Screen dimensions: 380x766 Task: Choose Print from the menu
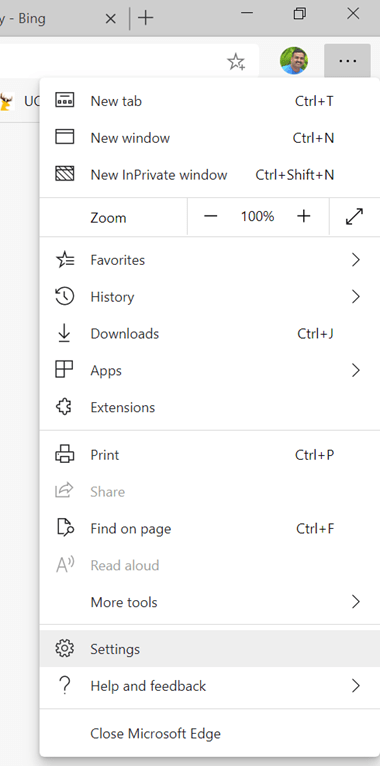click(x=210, y=455)
